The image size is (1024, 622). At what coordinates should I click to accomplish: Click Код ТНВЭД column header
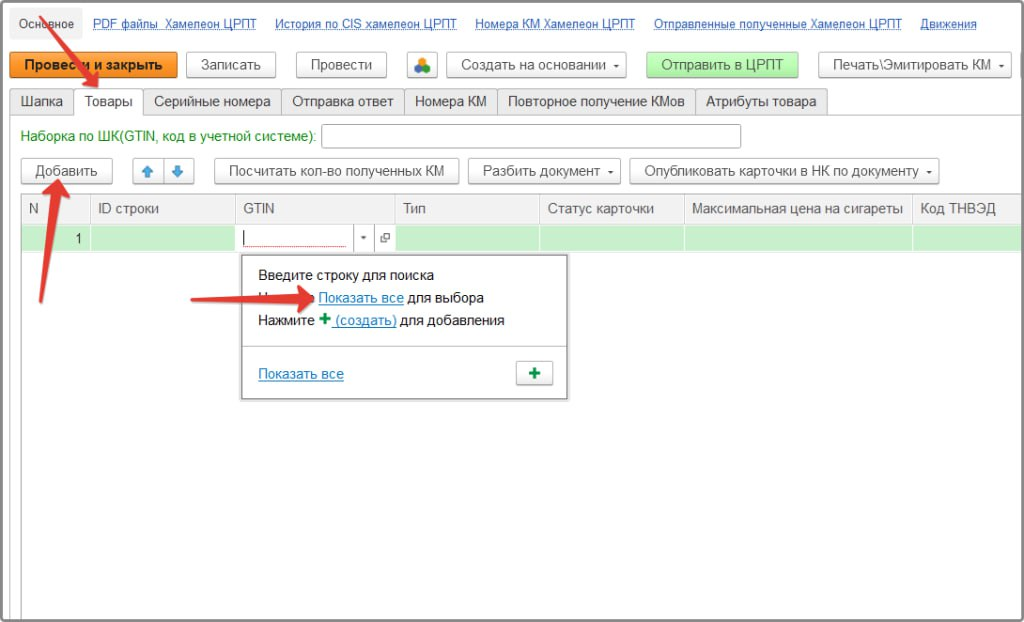tap(967, 209)
